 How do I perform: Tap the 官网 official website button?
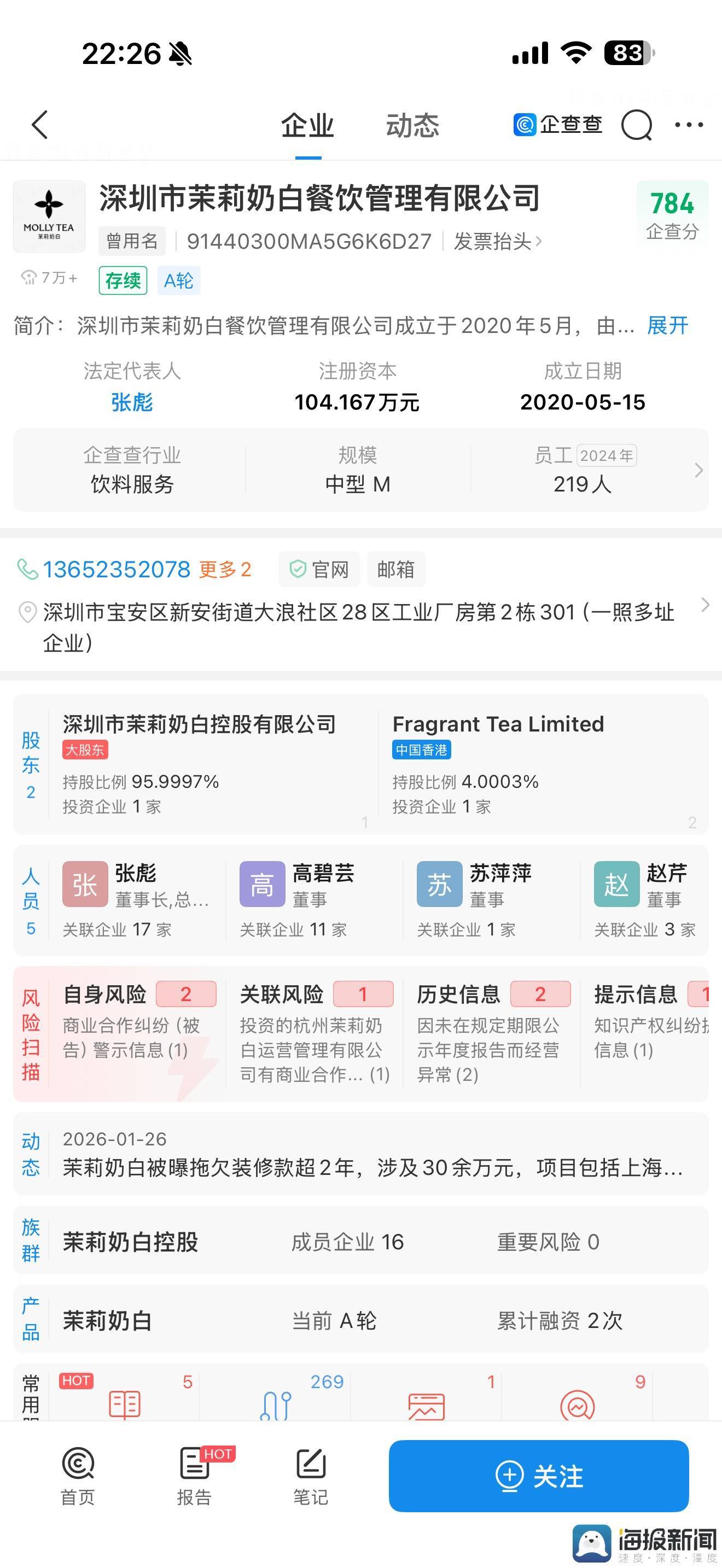(319, 570)
